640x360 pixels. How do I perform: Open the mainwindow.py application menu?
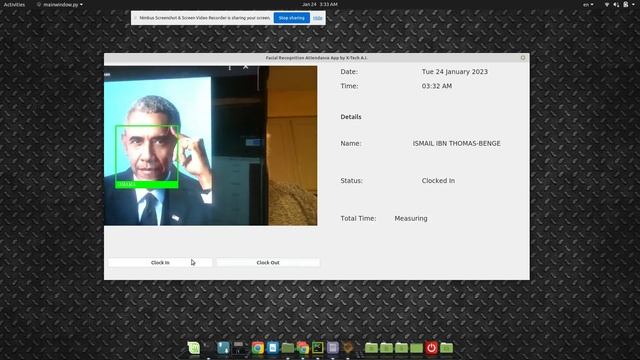tap(60, 4)
